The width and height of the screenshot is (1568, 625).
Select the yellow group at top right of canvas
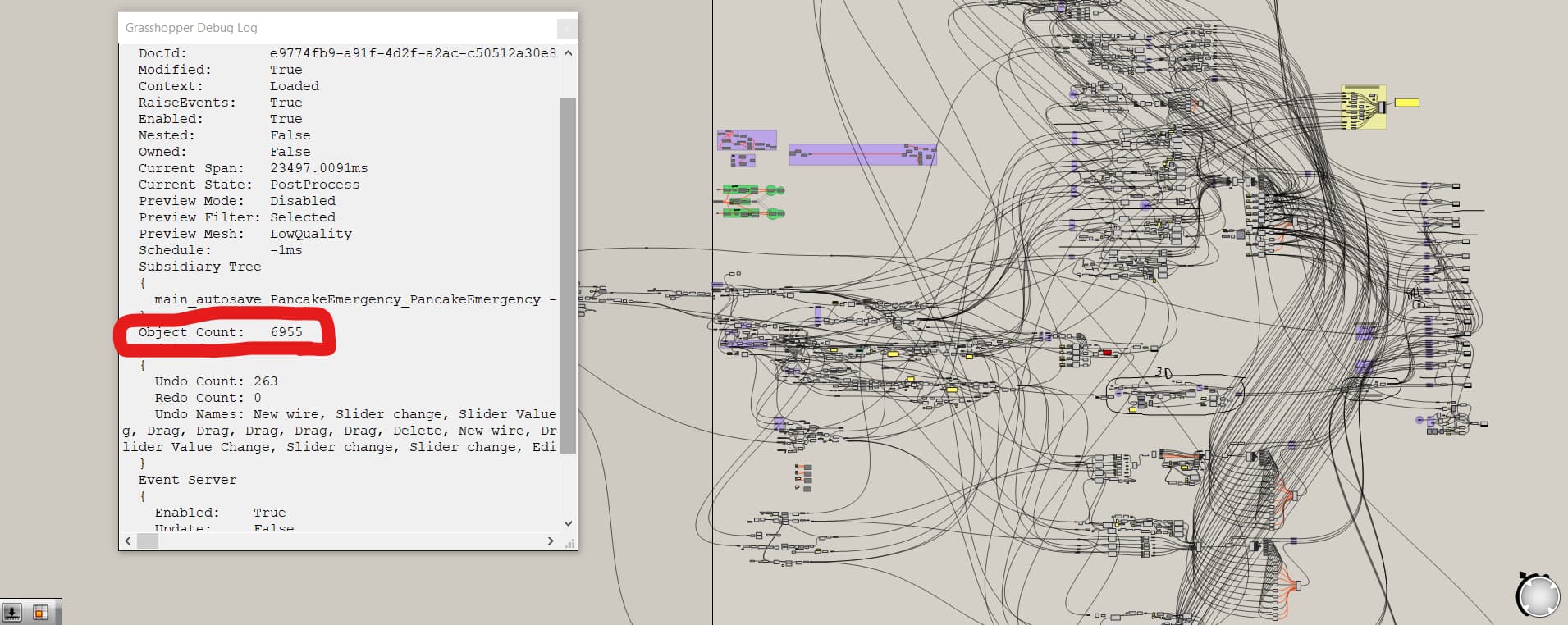tap(1364, 107)
